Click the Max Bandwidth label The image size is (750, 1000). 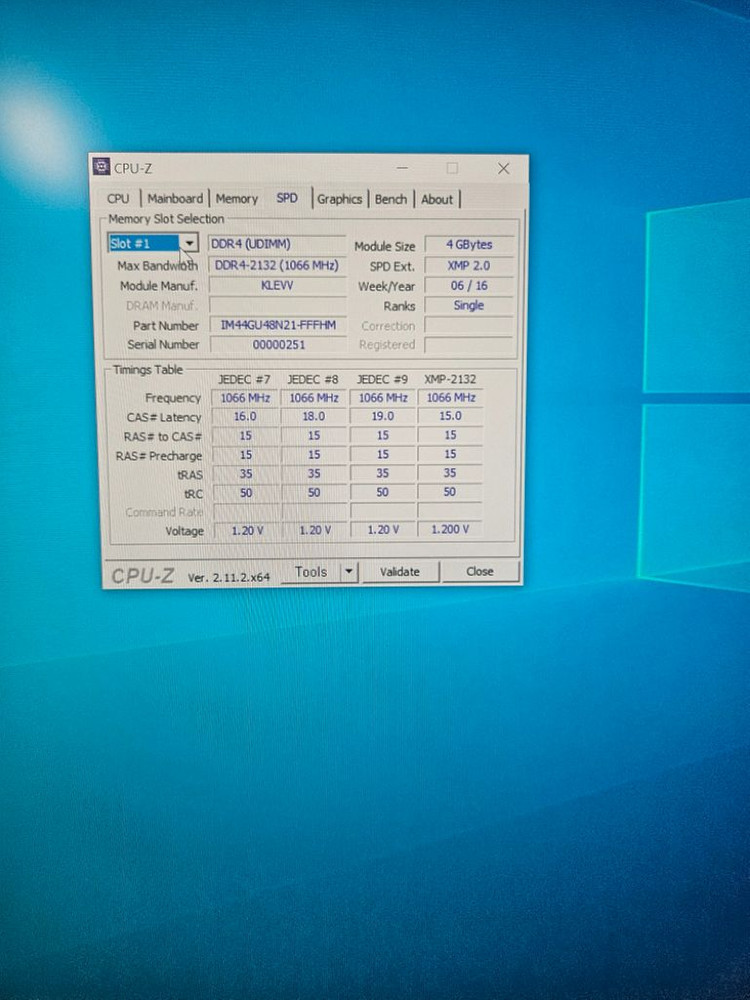pos(158,265)
